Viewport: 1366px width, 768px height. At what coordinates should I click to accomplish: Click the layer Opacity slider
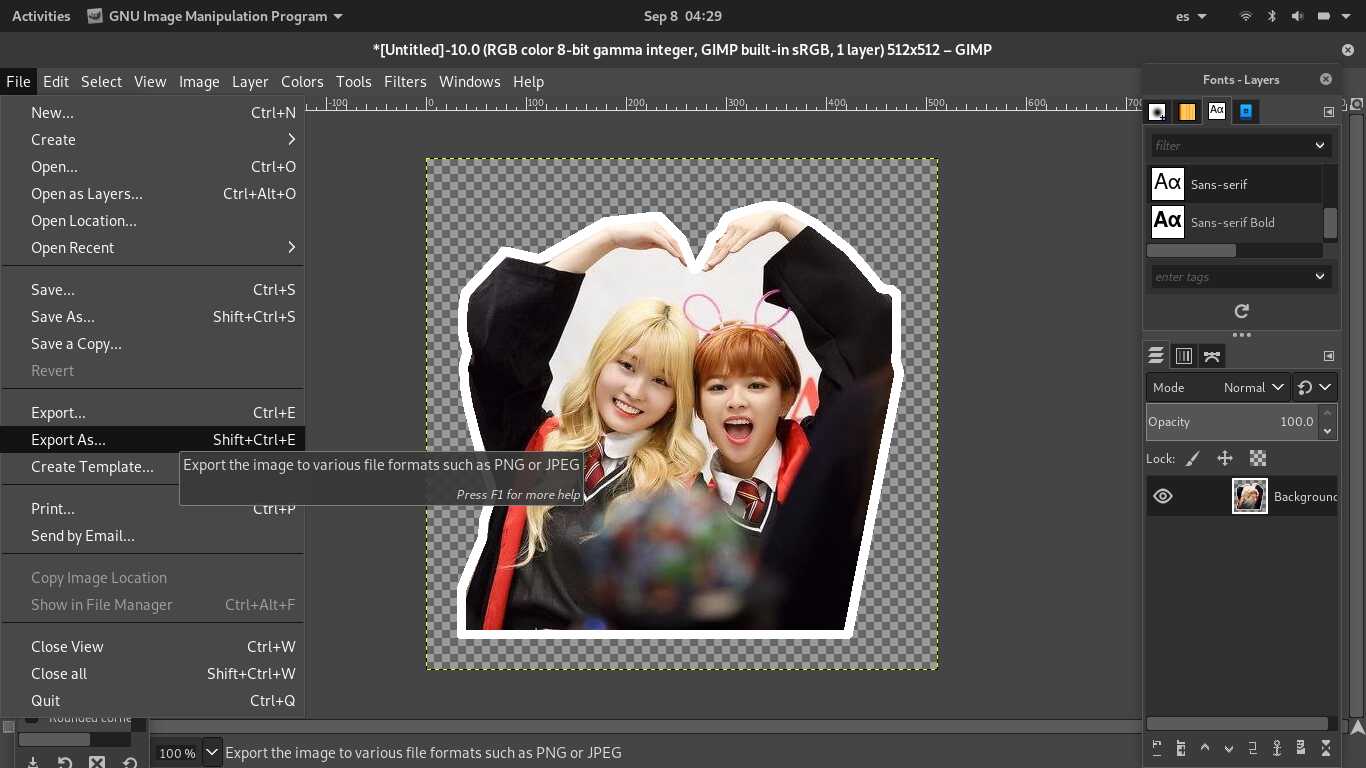(x=1230, y=422)
